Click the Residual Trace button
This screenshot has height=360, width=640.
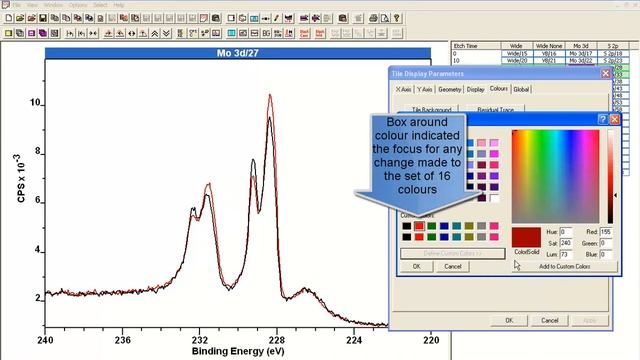495,110
